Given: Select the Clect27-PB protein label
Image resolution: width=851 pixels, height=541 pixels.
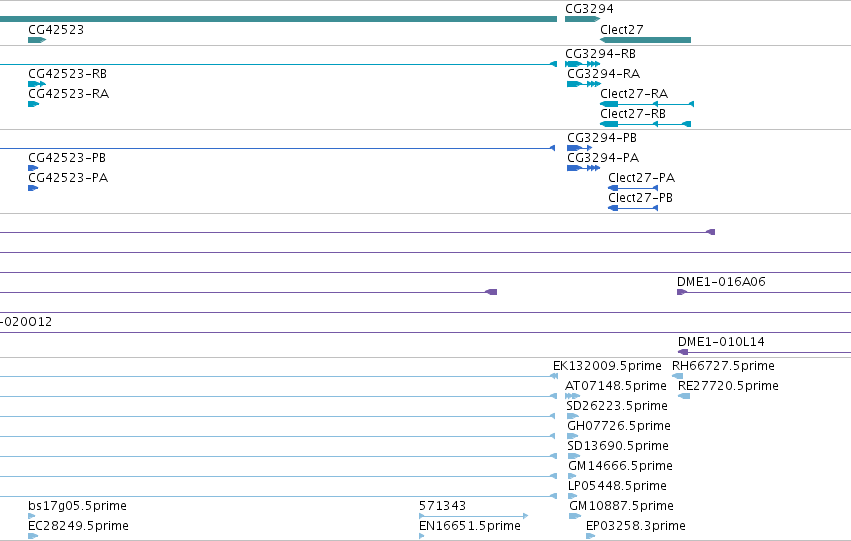Looking at the screenshot, I should click(x=640, y=198).
